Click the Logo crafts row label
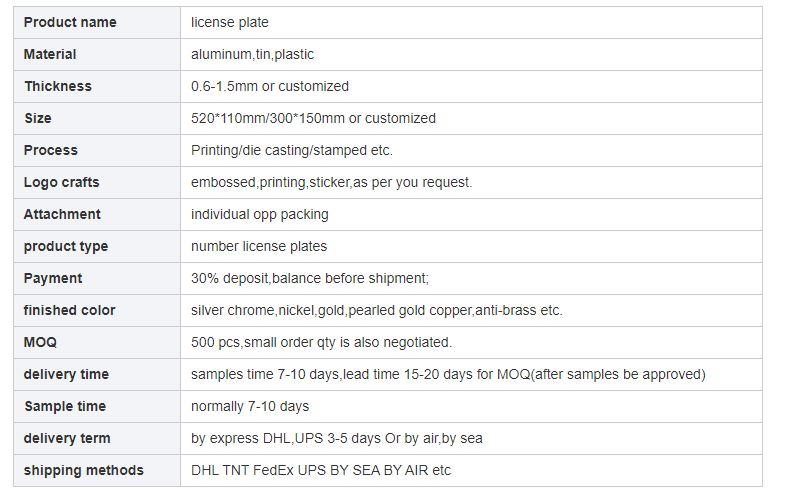This screenshot has height=504, width=808. (61, 182)
